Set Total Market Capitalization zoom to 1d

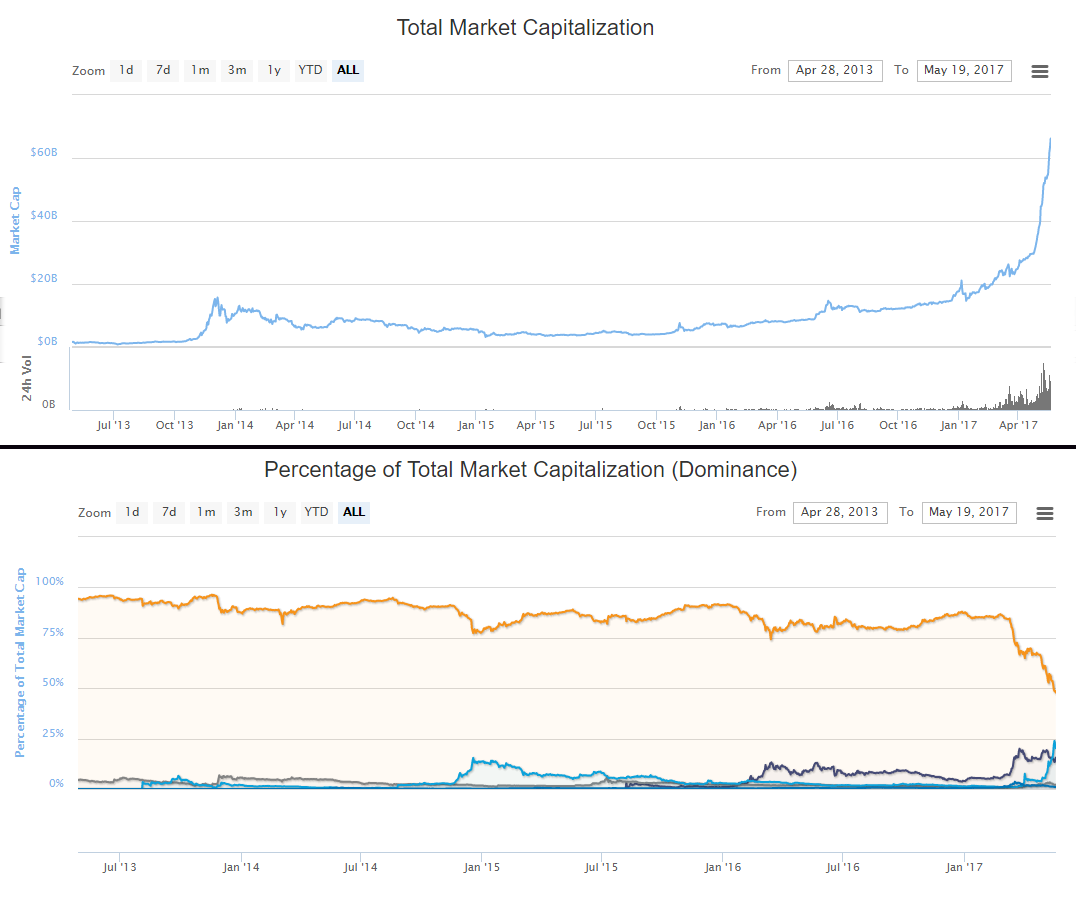click(x=126, y=70)
